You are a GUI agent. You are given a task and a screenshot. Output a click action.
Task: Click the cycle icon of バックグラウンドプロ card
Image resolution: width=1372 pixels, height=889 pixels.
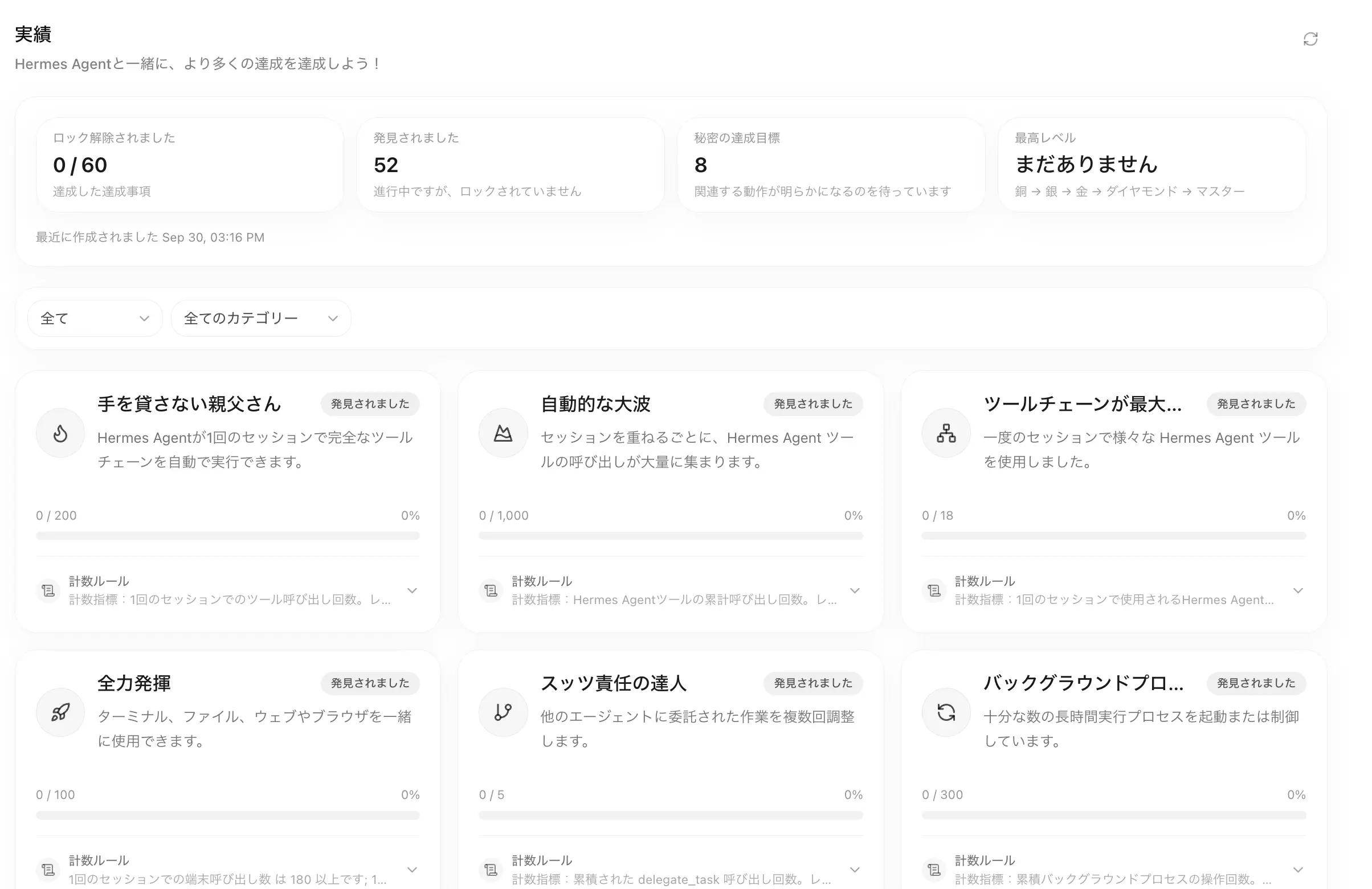[x=946, y=712]
